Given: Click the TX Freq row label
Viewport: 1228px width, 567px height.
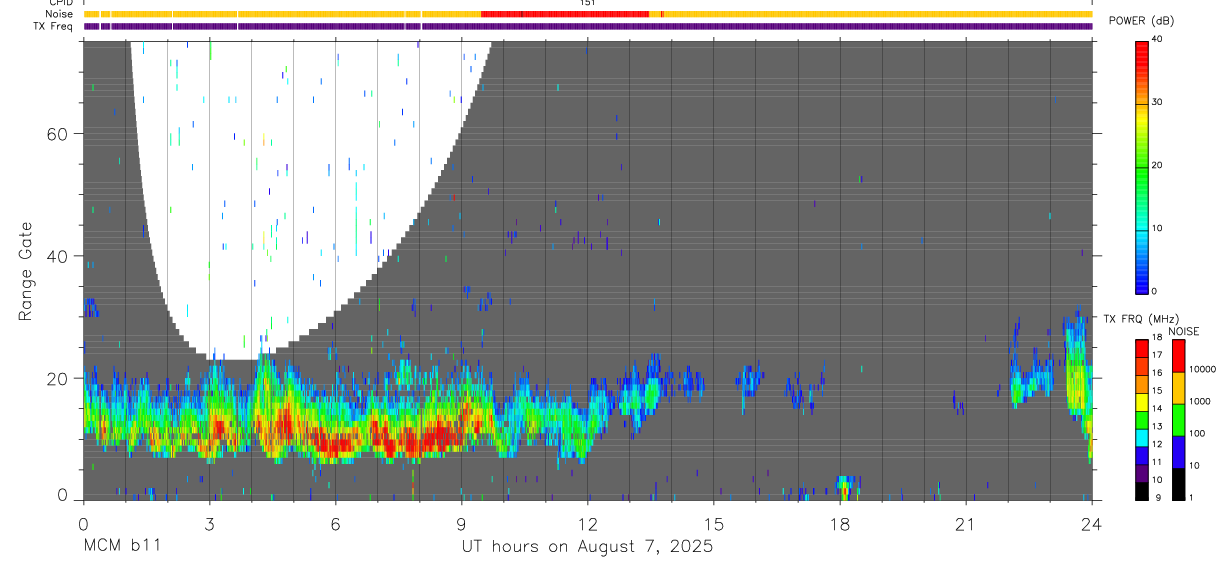Looking at the screenshot, I should pyautogui.click(x=54, y=26).
